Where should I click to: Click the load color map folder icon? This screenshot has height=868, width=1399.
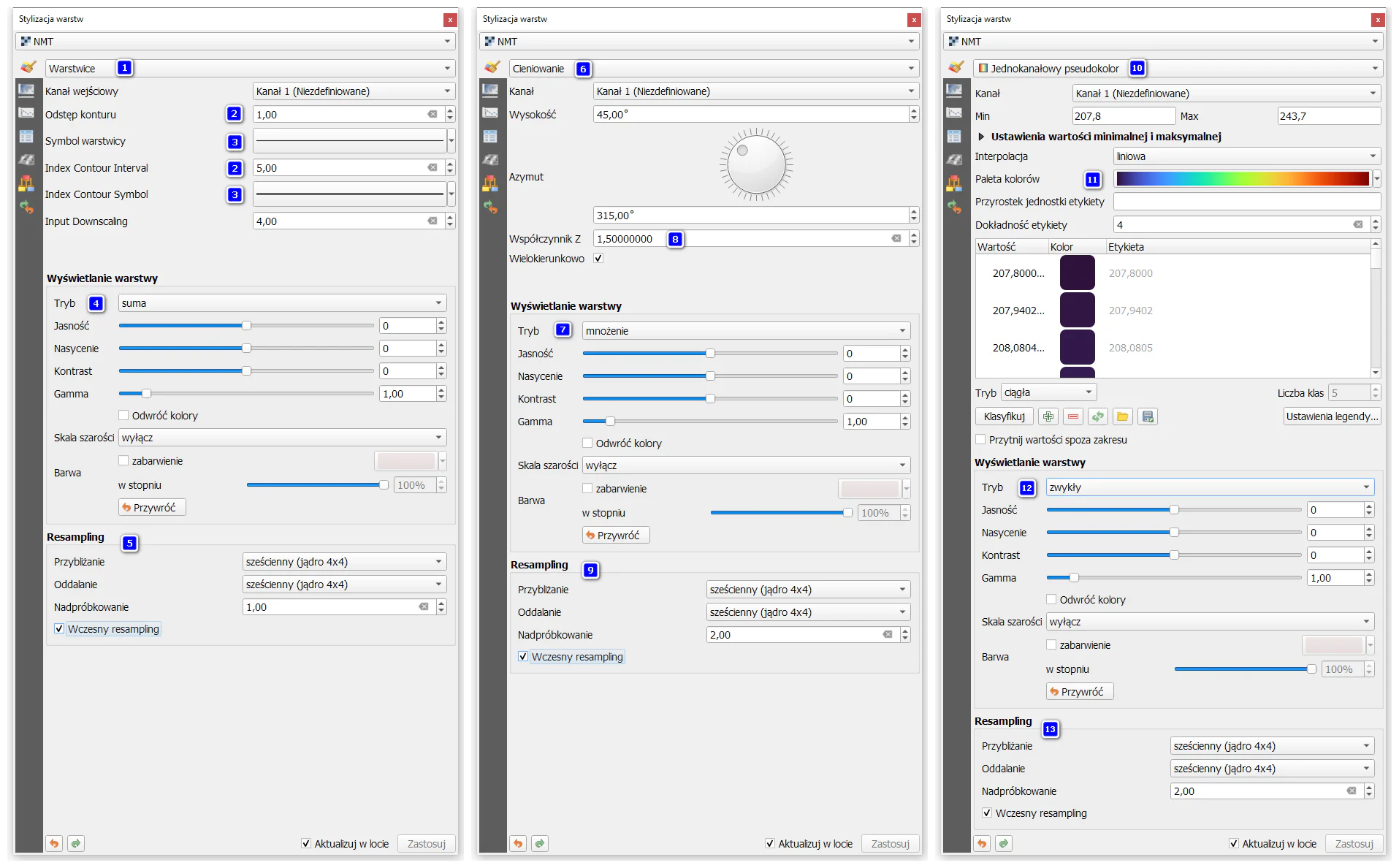1123,416
